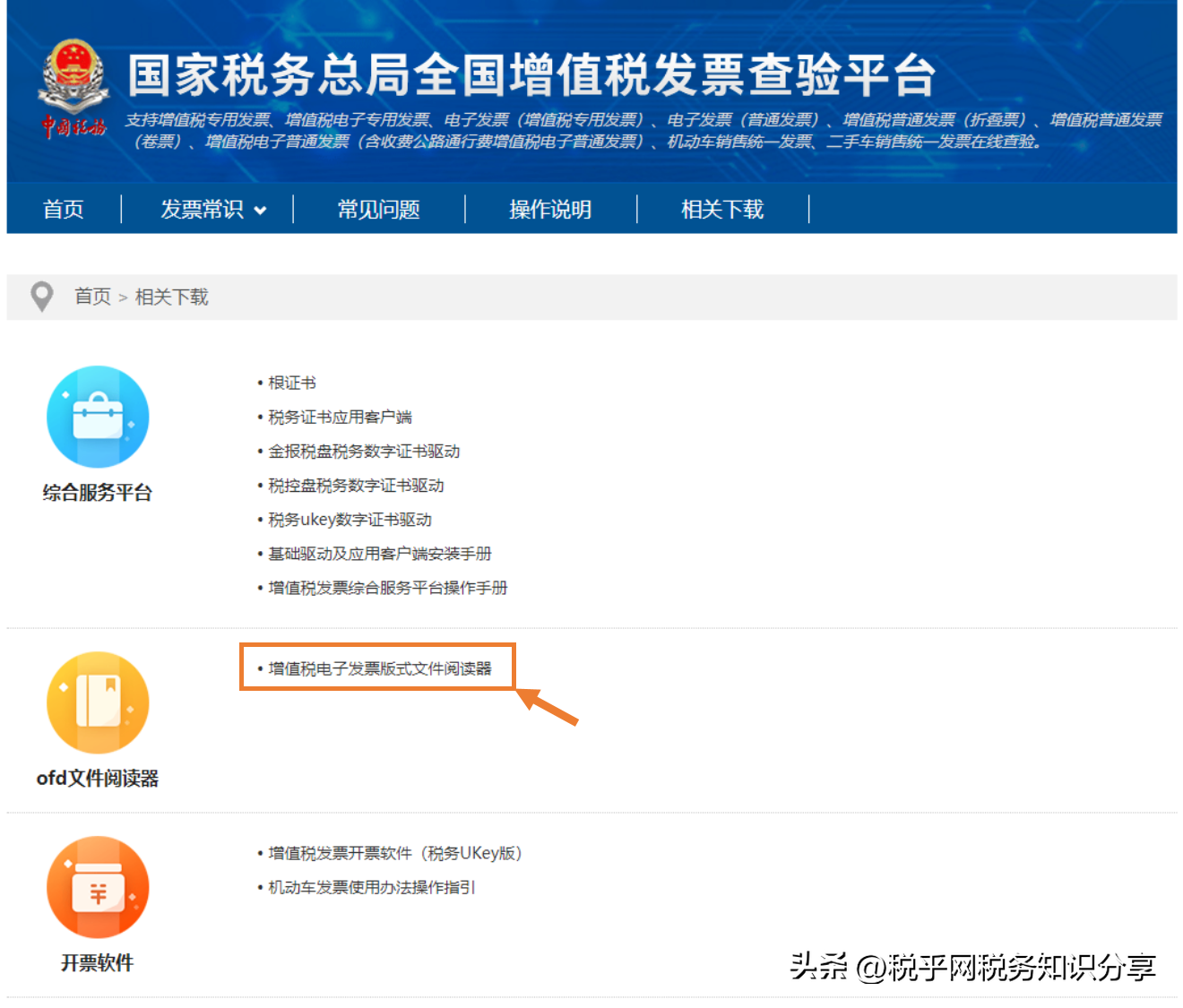Click the 开票软件 section label
This screenshot has width=1183, height=1008.
pos(98,963)
